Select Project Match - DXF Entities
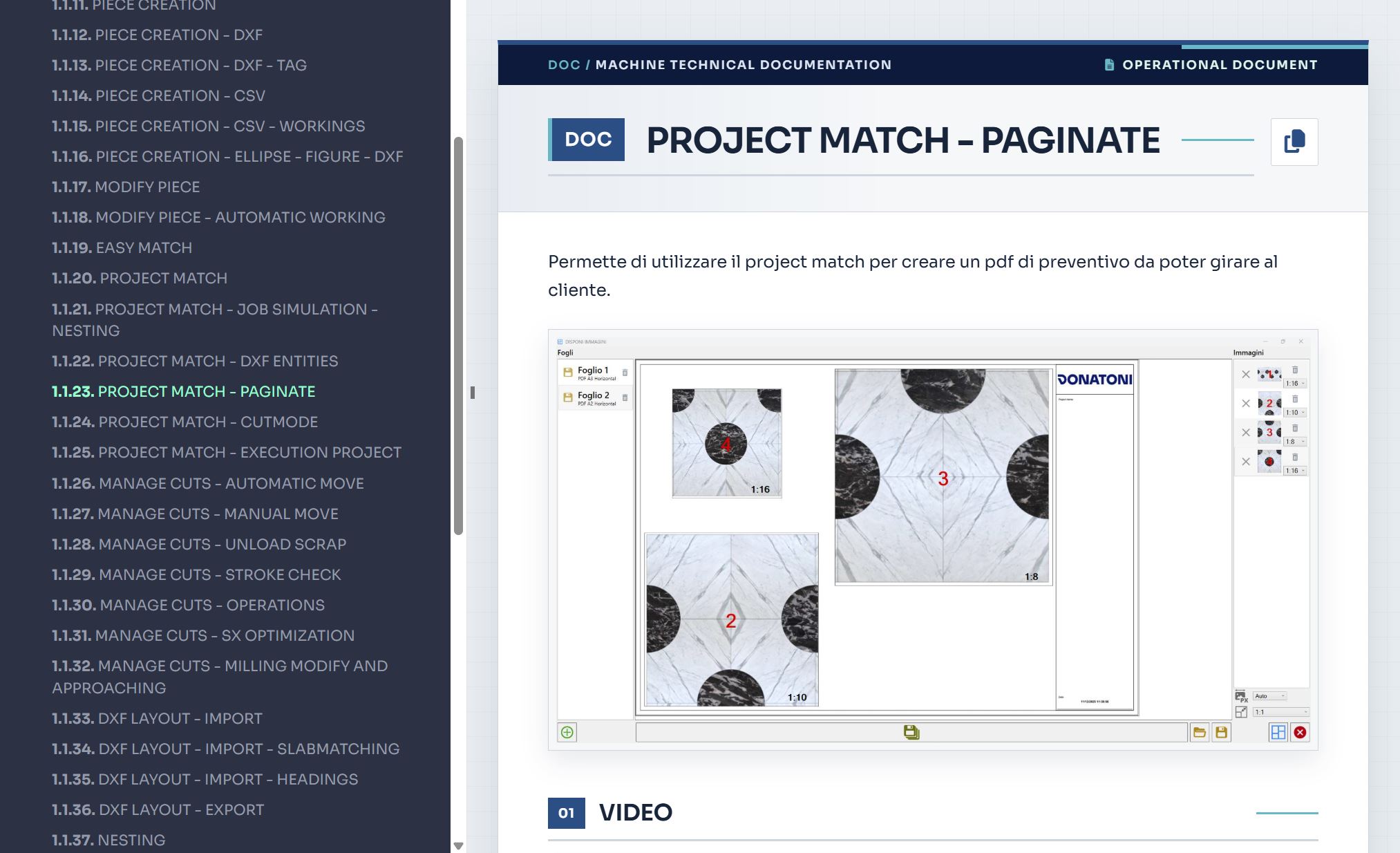The height and width of the screenshot is (853, 1400). [195, 361]
